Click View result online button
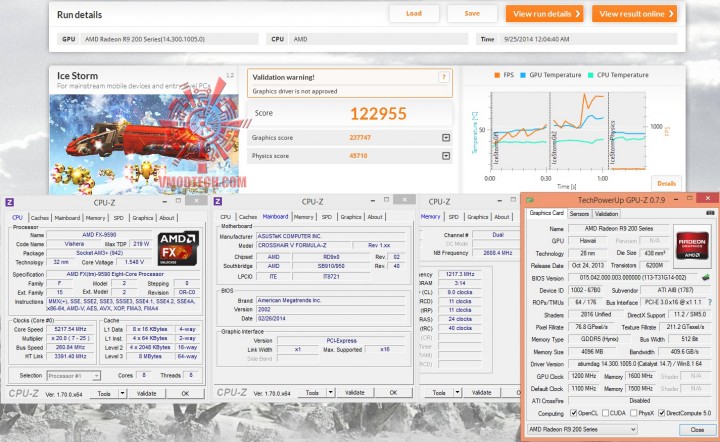This screenshot has height=442, width=720. pyautogui.click(x=635, y=14)
